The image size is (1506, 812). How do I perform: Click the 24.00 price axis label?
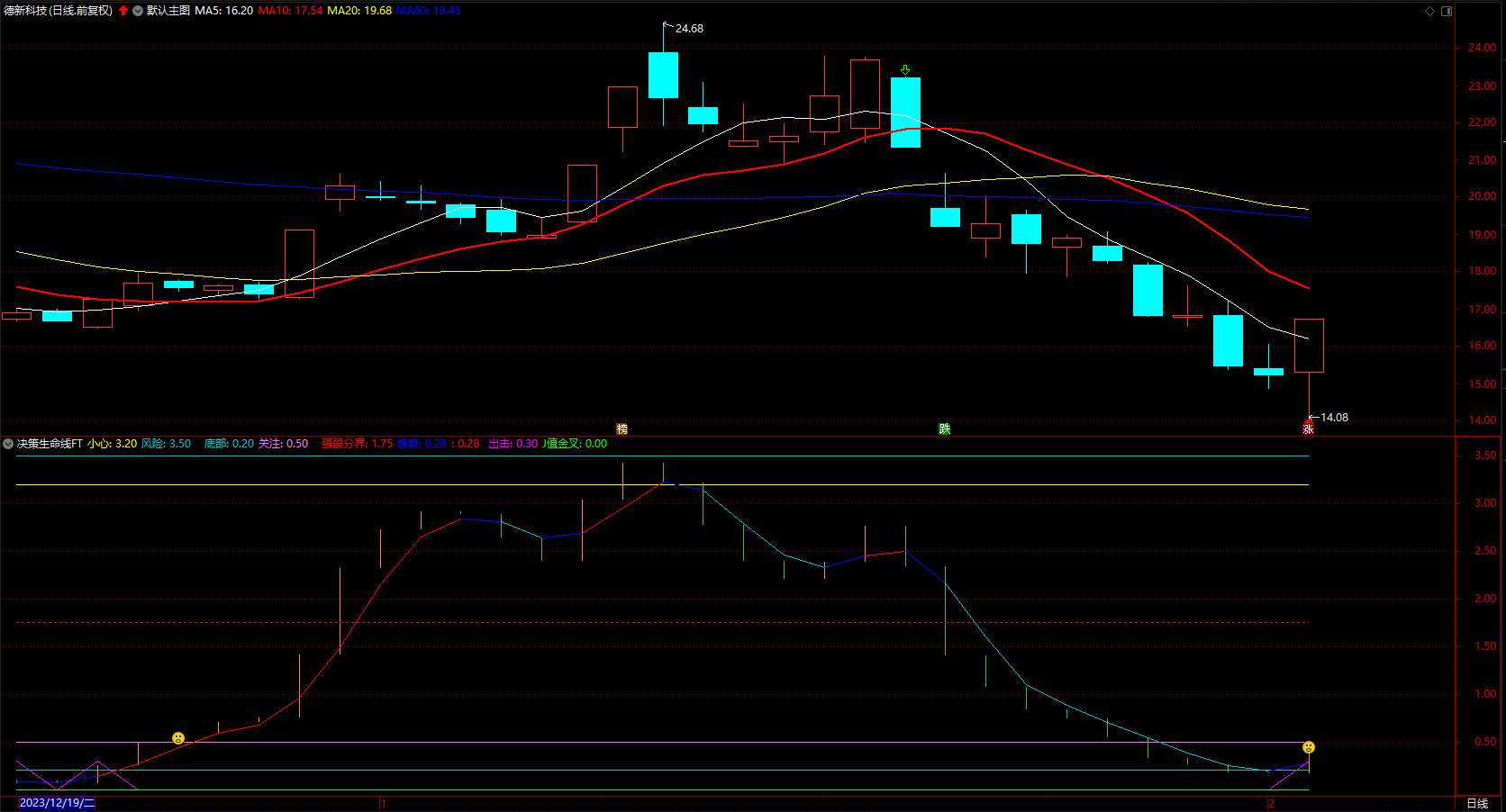tap(1483, 48)
